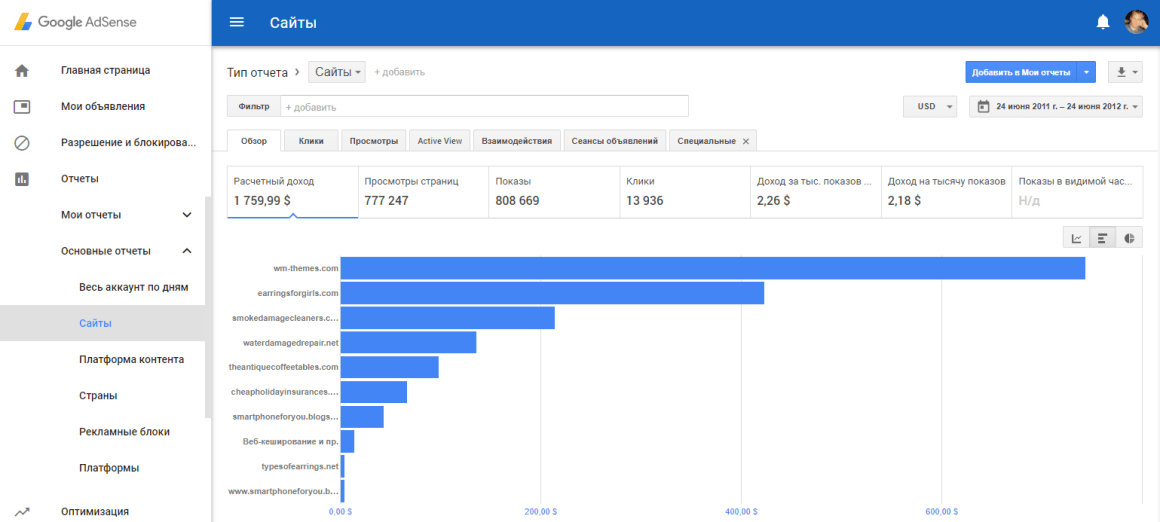Switch to line chart view
Image resolution: width=1160 pixels, height=522 pixels.
coord(1076,238)
